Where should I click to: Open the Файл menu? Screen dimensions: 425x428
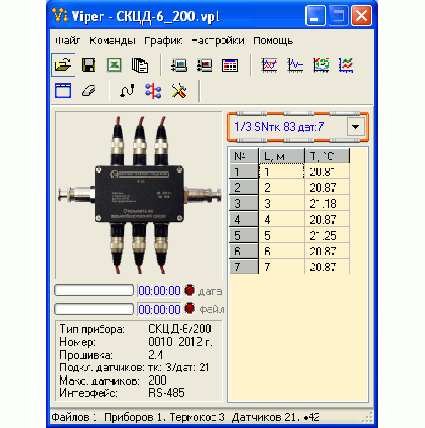[x=68, y=40]
